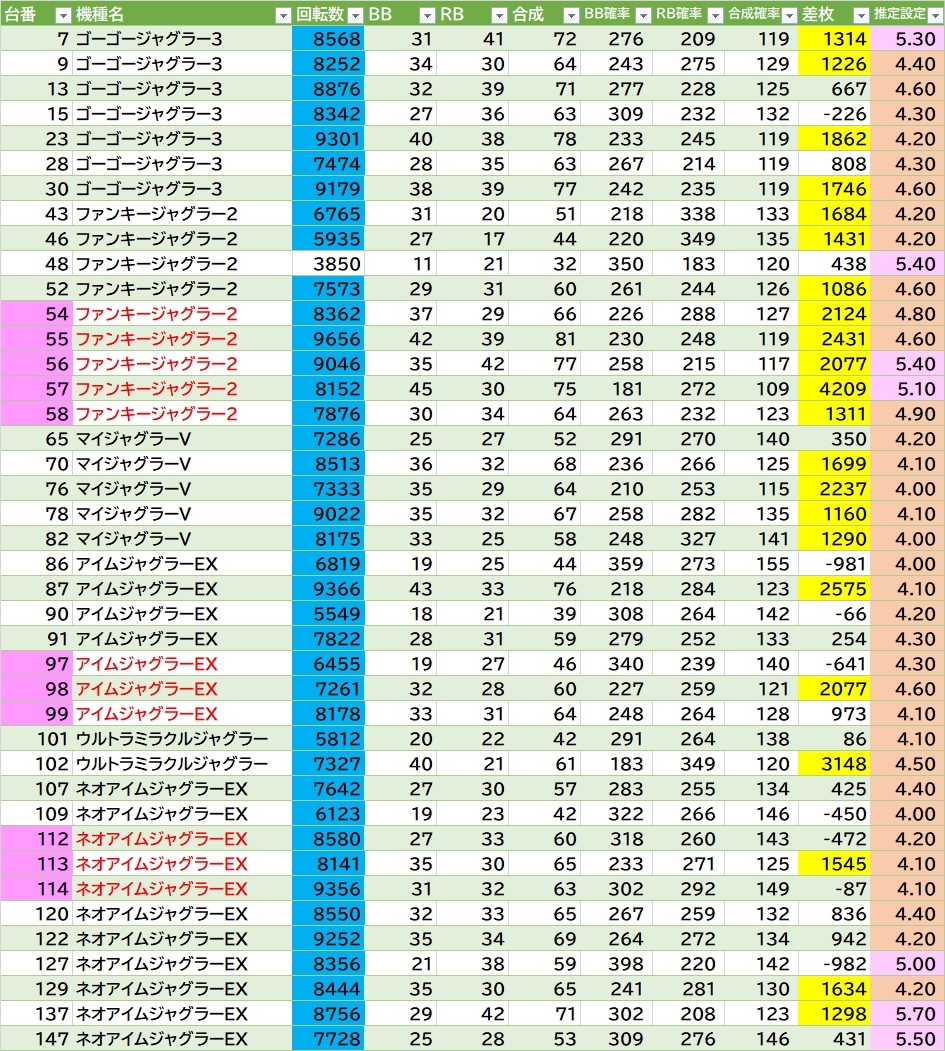Viewport: 945px width, 1051px height.
Task: Select the yellow 差枚 cell showing 4209
Action: point(834,389)
